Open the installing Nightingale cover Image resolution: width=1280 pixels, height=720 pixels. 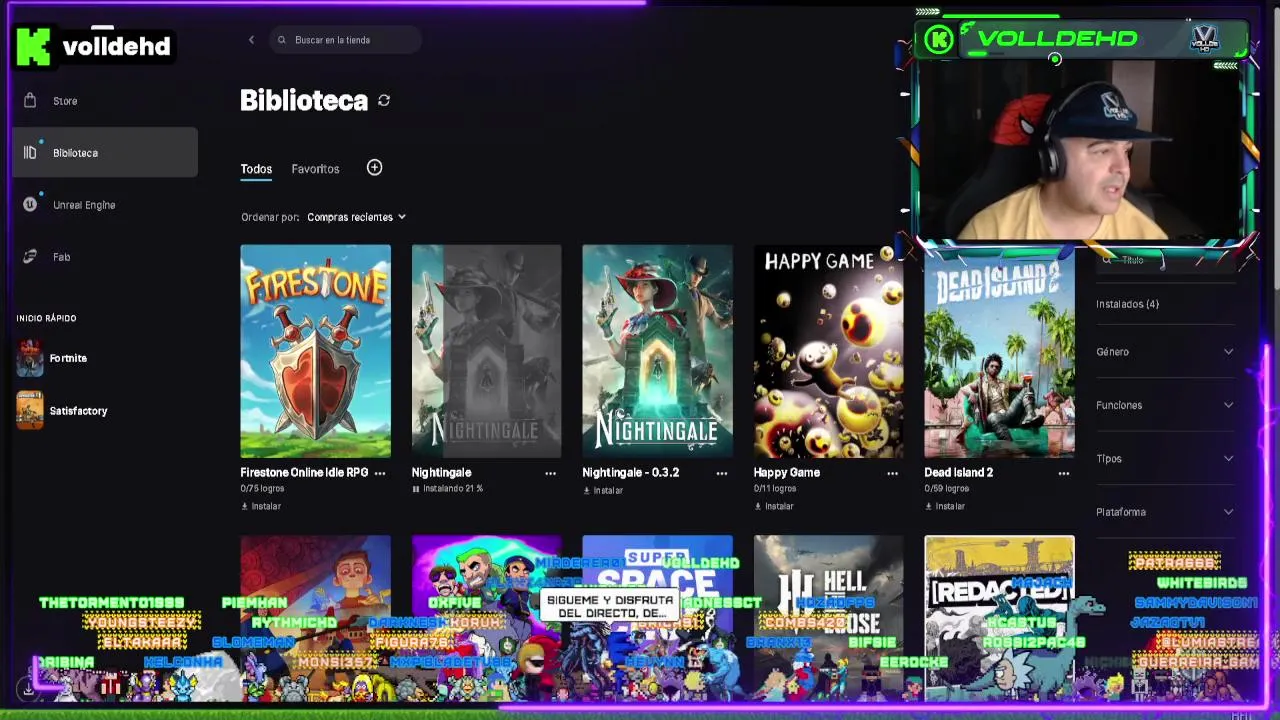point(486,351)
